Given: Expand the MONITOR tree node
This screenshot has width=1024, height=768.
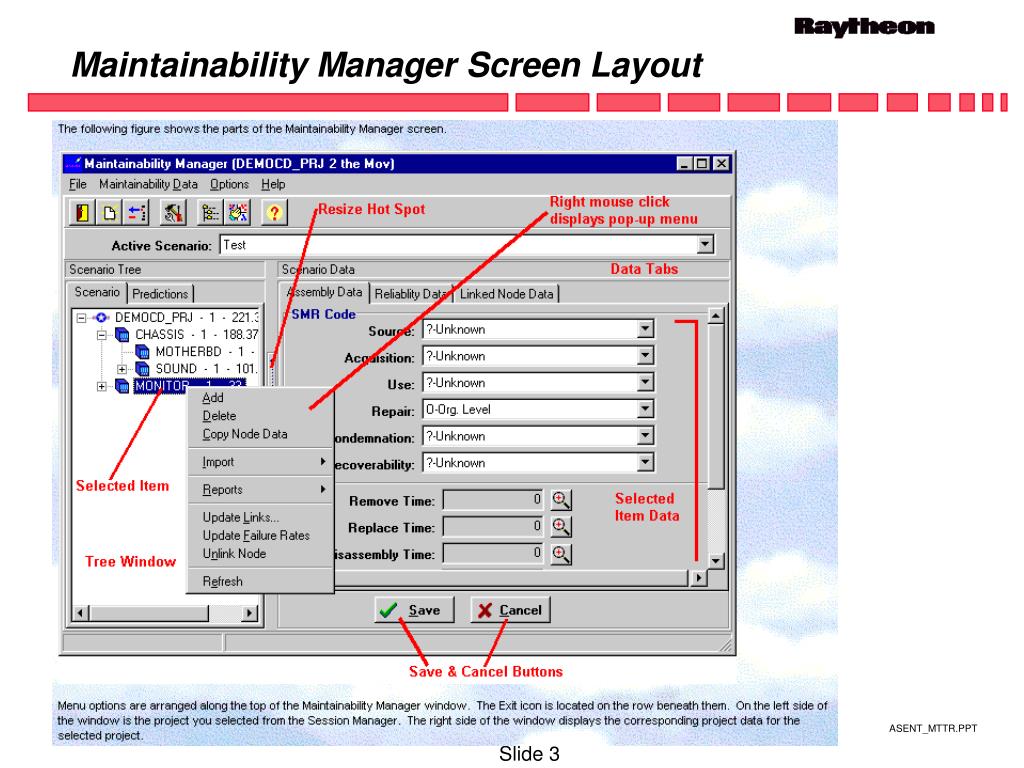Looking at the screenshot, I should click(x=102, y=386).
